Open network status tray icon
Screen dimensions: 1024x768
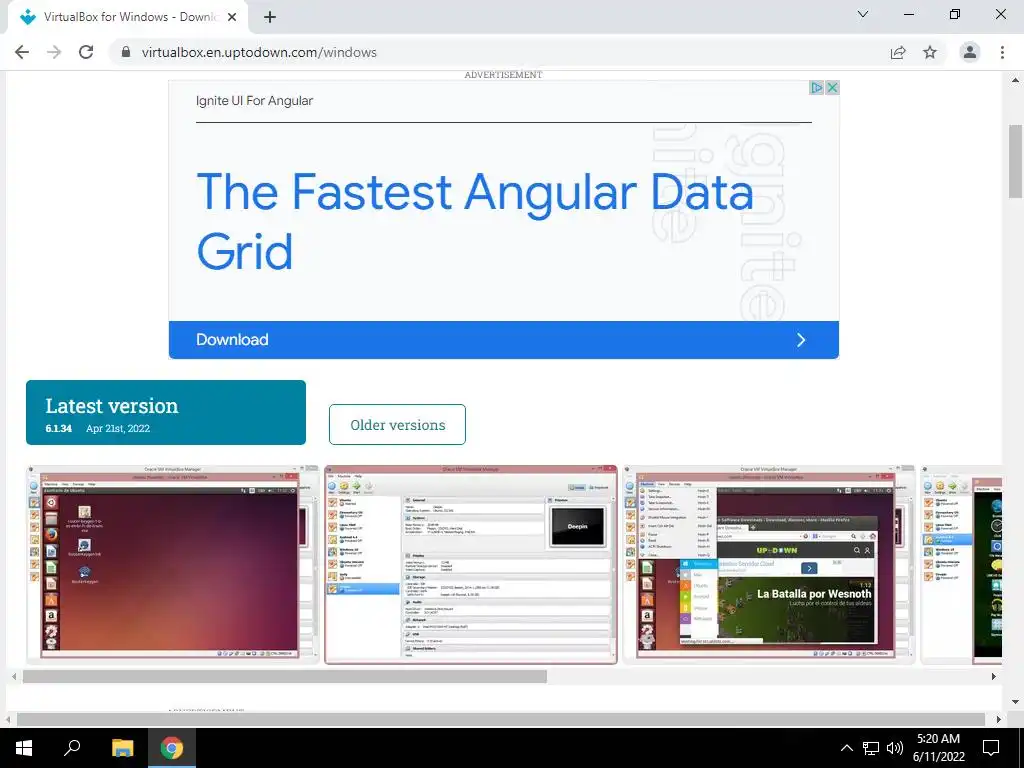[x=871, y=748]
